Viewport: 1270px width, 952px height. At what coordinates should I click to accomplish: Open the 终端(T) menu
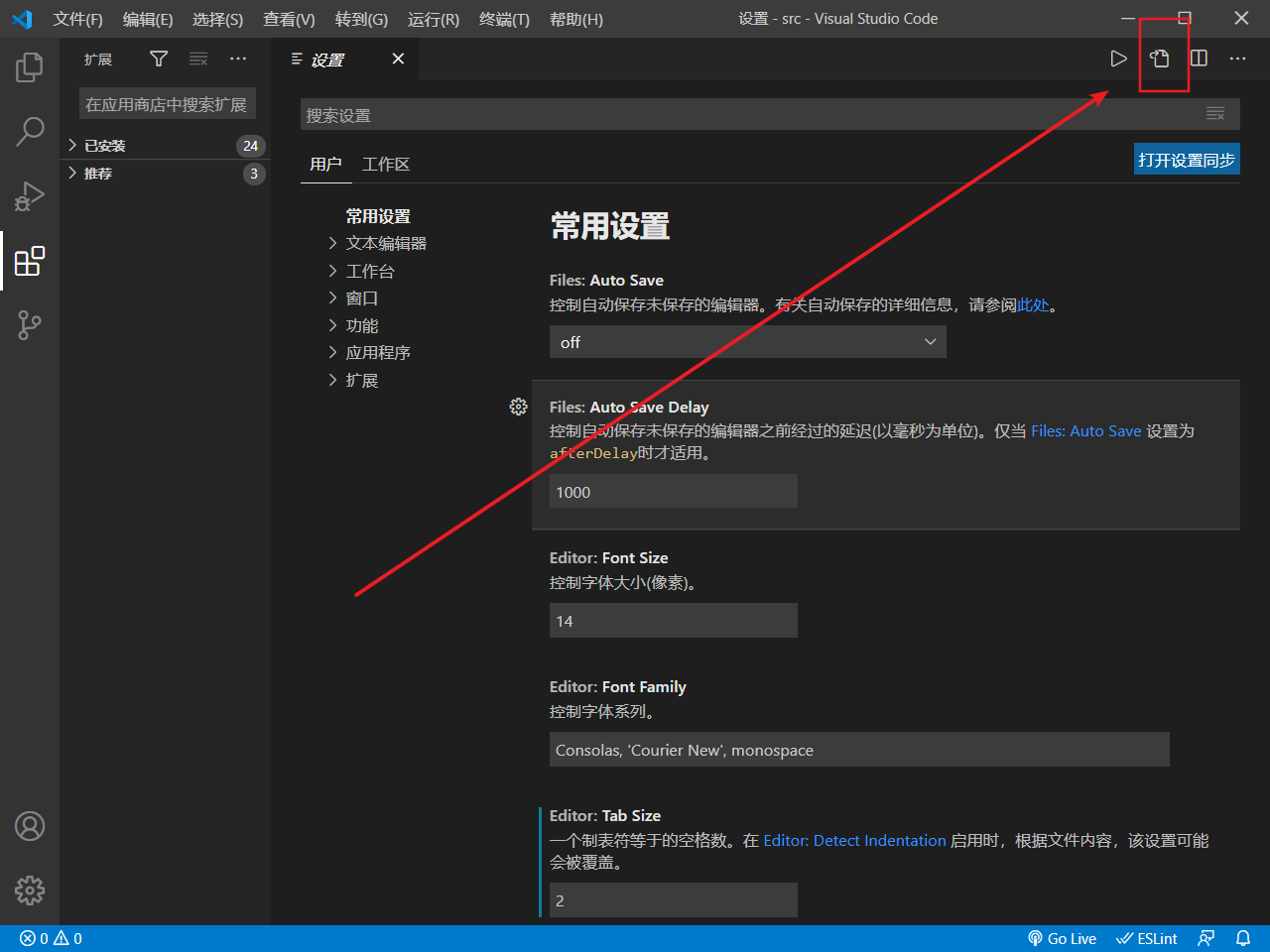tap(504, 19)
